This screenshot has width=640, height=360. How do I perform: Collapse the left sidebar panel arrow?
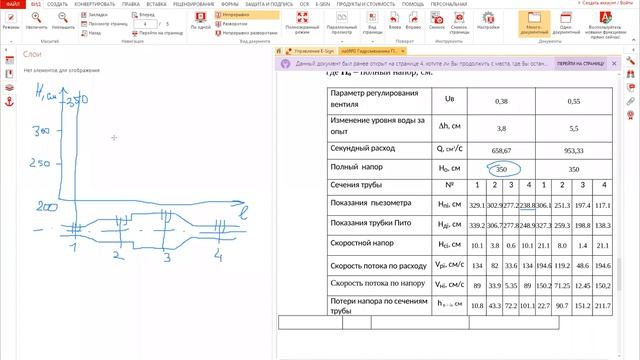(6, 50)
